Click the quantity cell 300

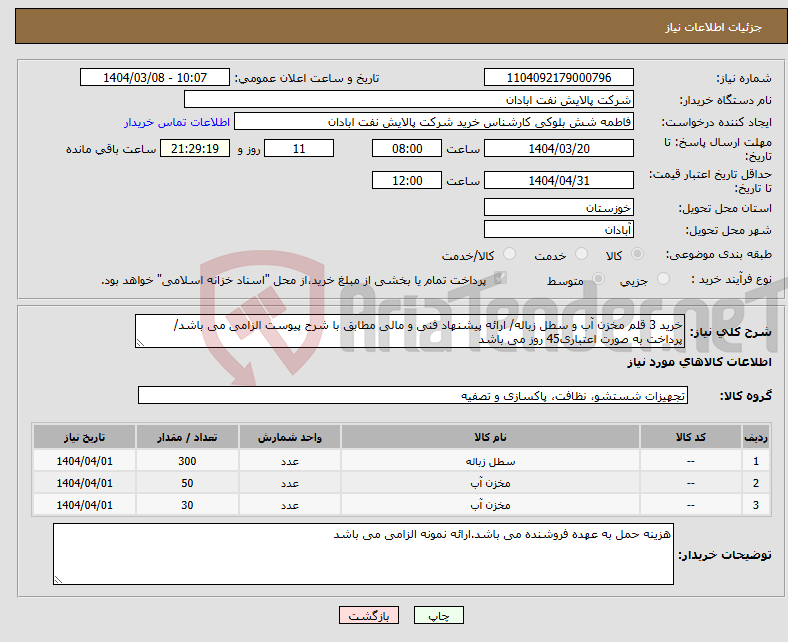click(x=187, y=461)
